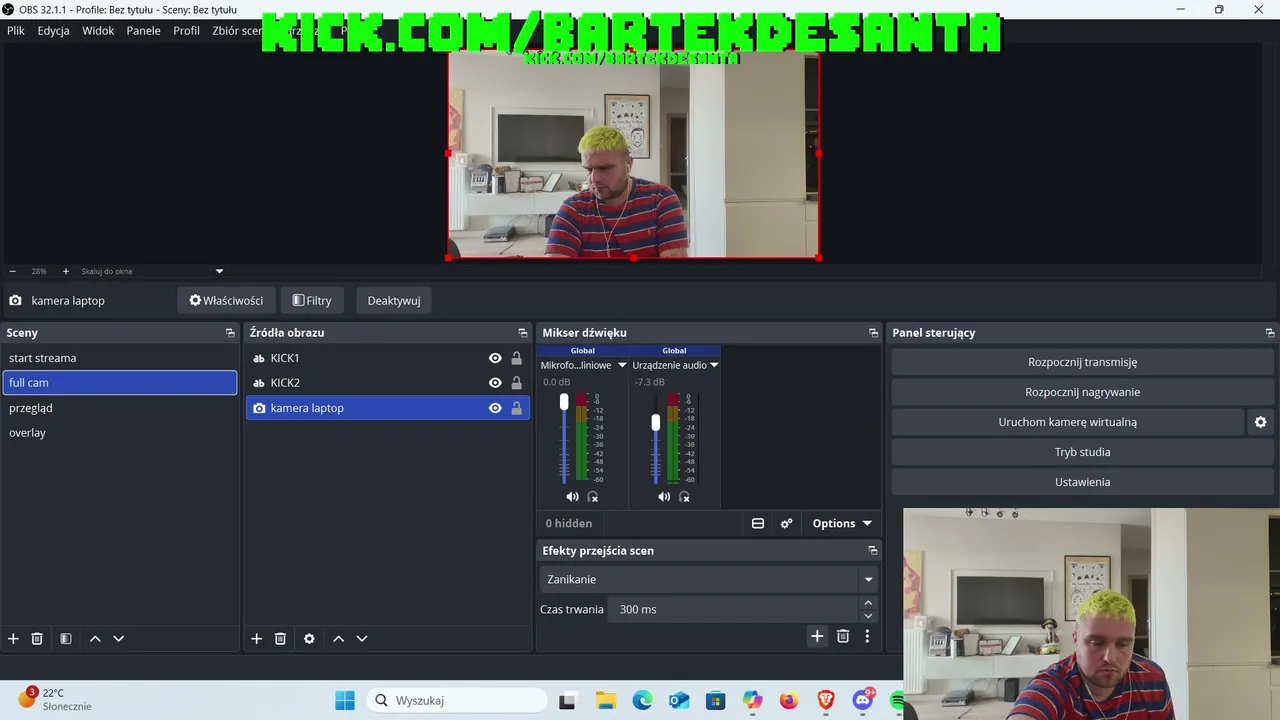Zoom in preview with plus icon
Image resolution: width=1280 pixels, height=720 pixels.
click(x=66, y=271)
